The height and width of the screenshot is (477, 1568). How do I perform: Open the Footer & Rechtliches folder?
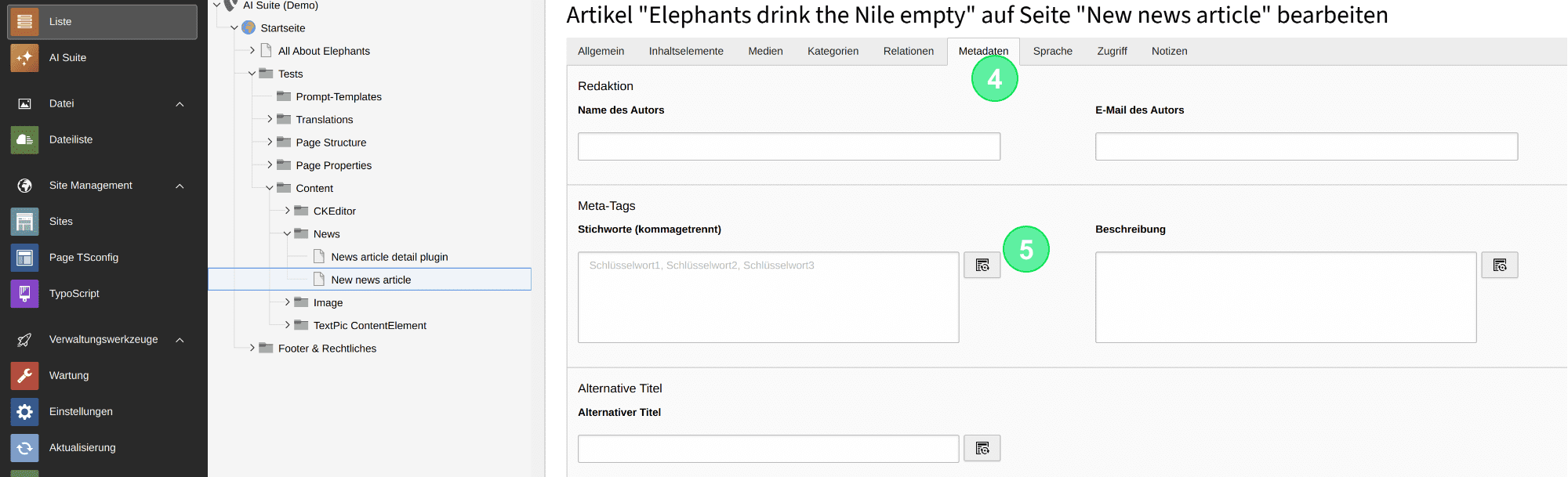[x=327, y=349]
